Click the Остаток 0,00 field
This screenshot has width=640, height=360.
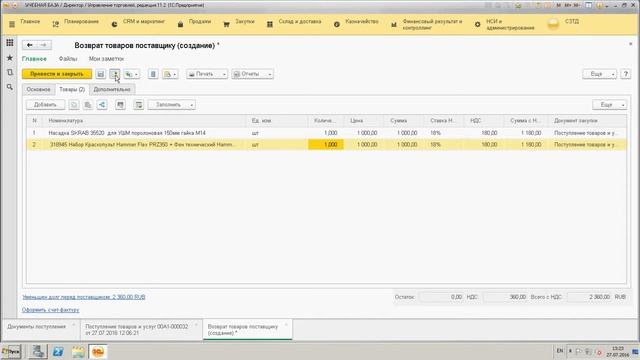pos(441,297)
